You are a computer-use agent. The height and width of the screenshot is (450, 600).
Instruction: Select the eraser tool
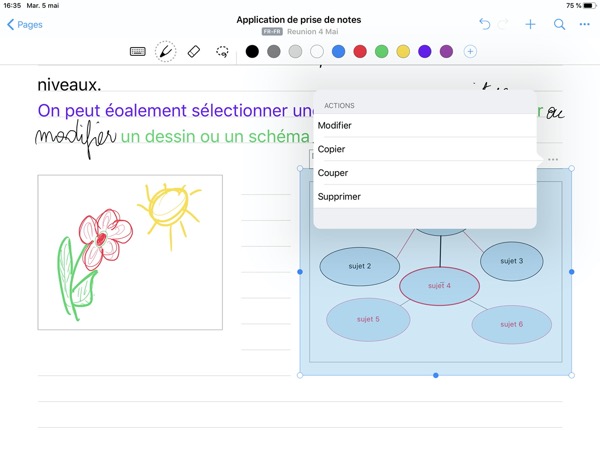tap(195, 51)
